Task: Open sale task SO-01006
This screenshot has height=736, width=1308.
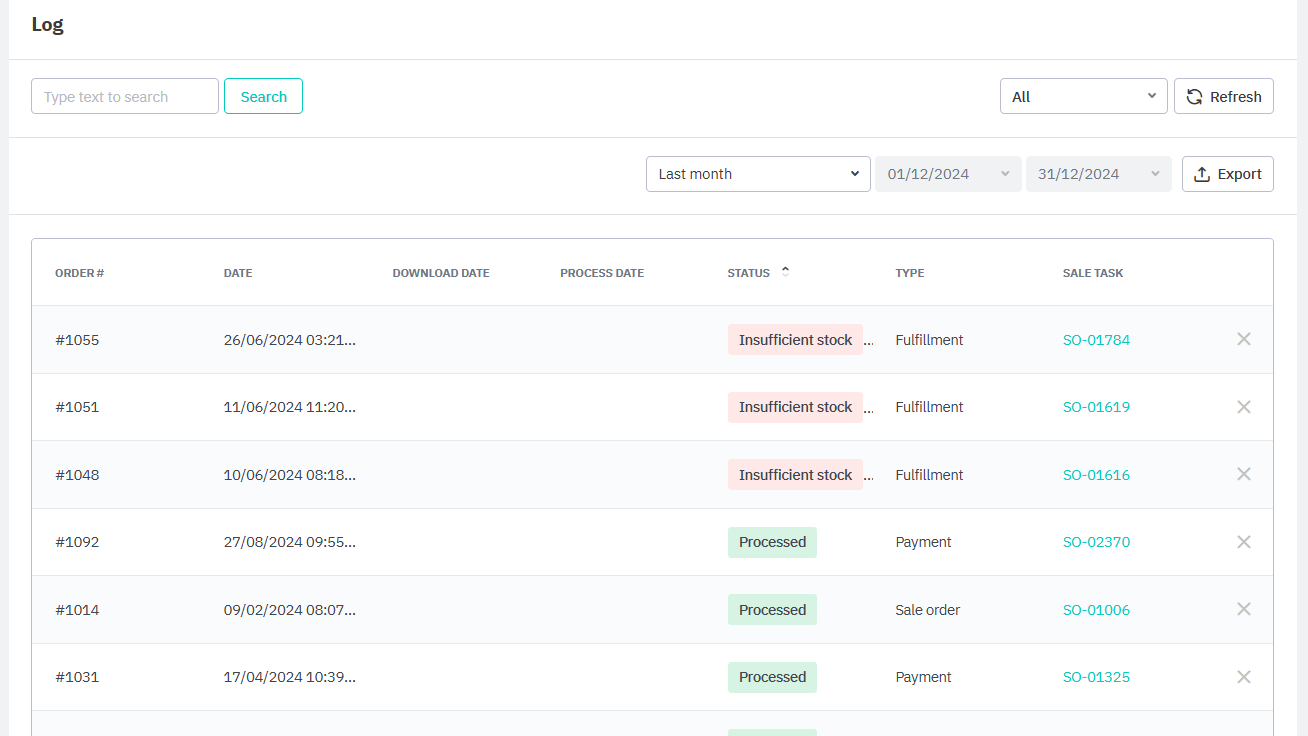Action: (1096, 610)
